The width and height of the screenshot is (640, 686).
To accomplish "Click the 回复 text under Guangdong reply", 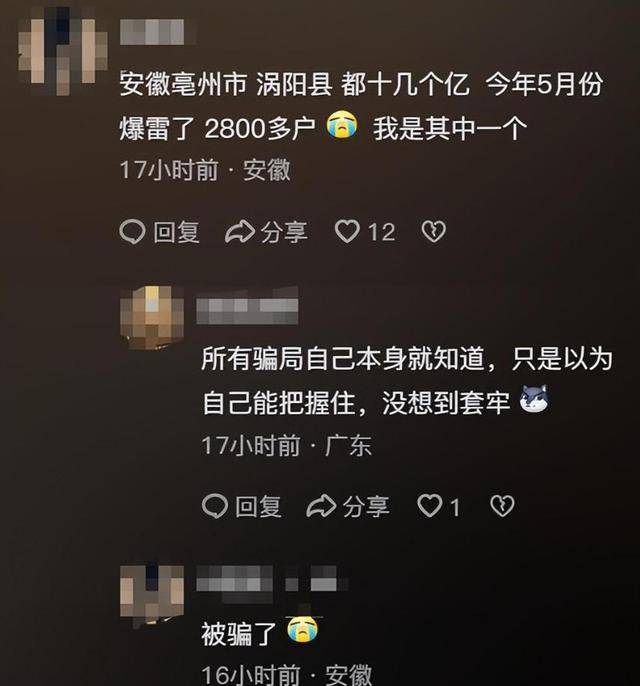I will point(259,507).
